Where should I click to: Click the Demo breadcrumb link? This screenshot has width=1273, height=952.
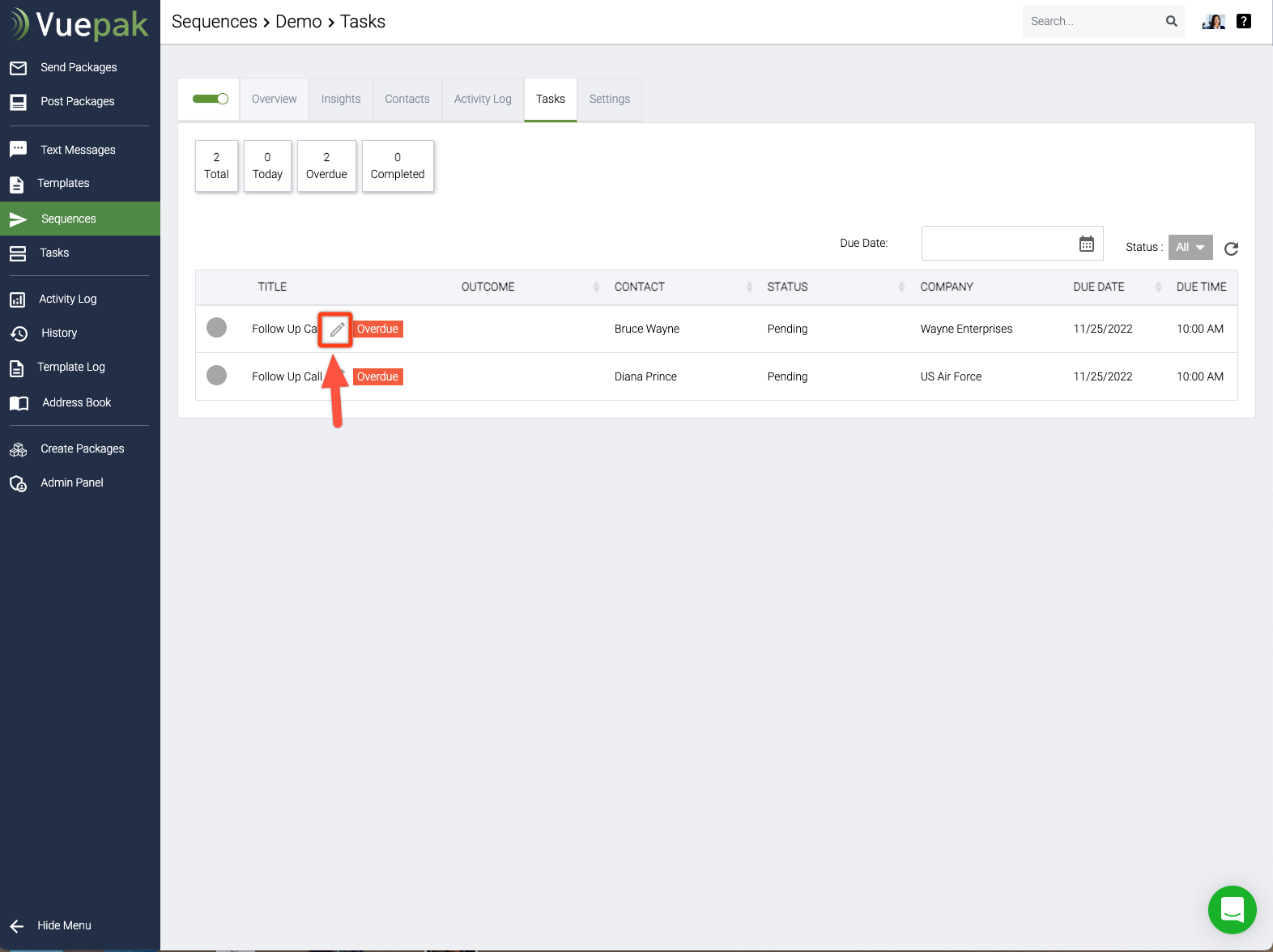click(x=298, y=22)
